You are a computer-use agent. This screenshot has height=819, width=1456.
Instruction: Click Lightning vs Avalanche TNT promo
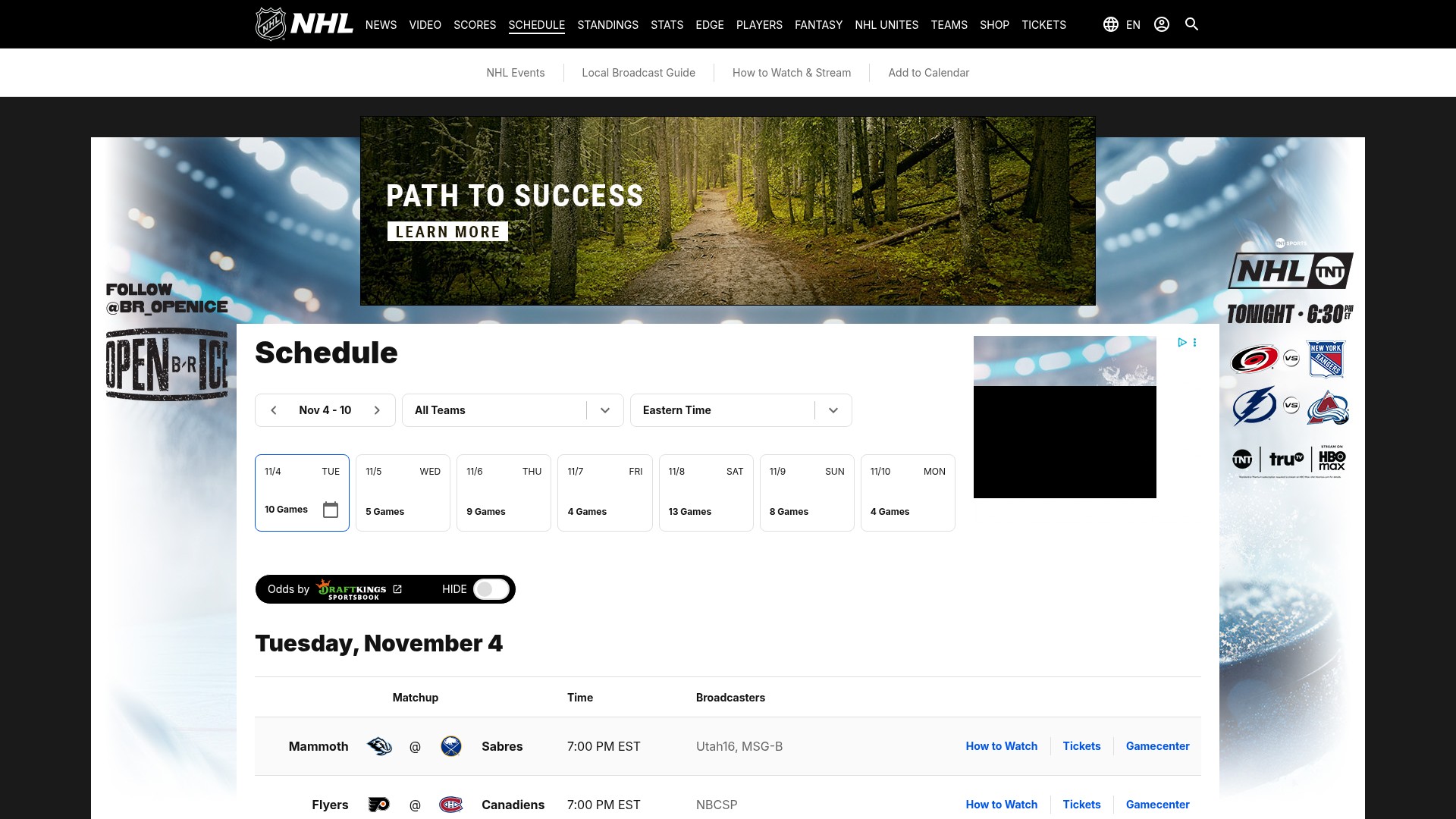point(1291,406)
